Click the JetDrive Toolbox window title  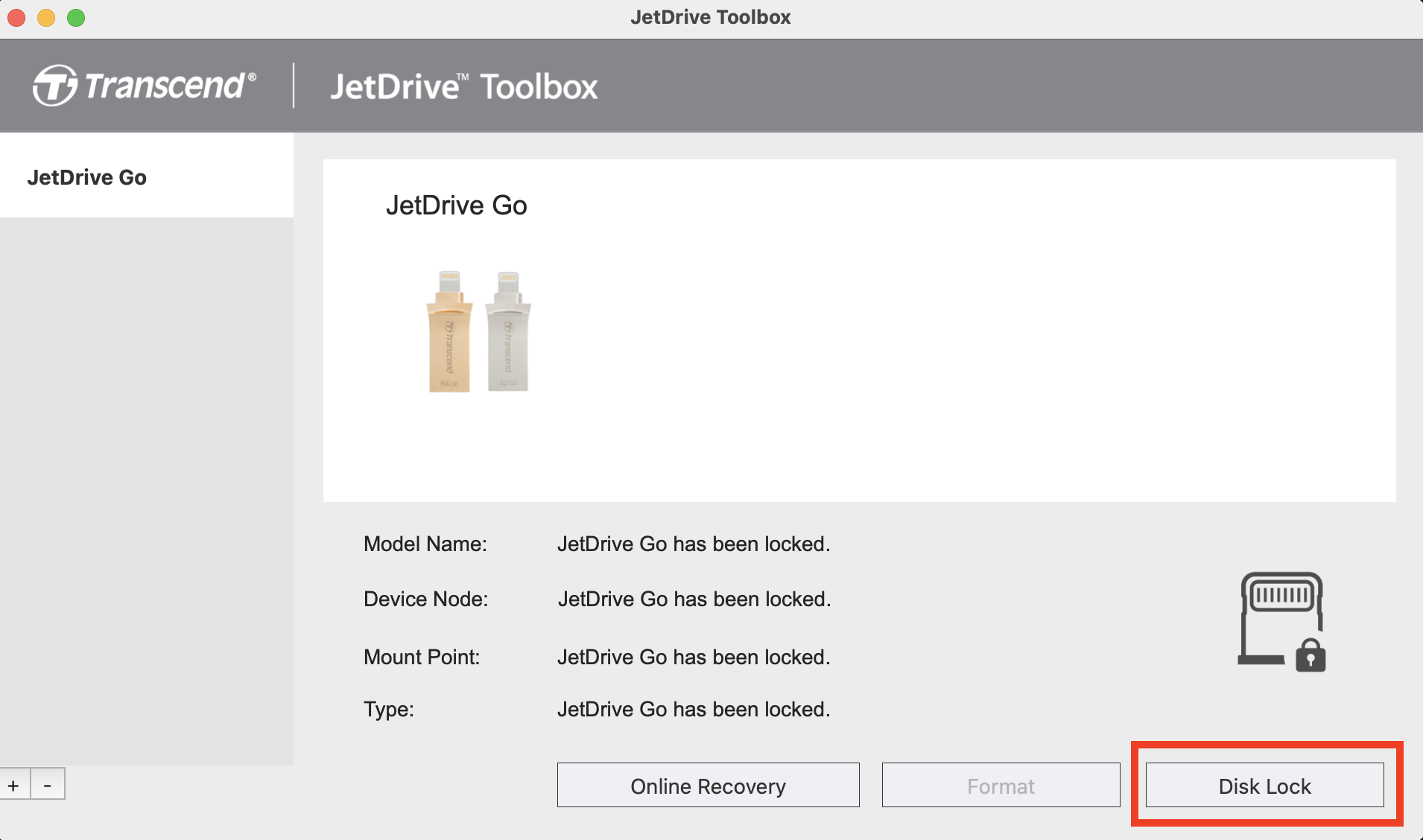point(710,17)
